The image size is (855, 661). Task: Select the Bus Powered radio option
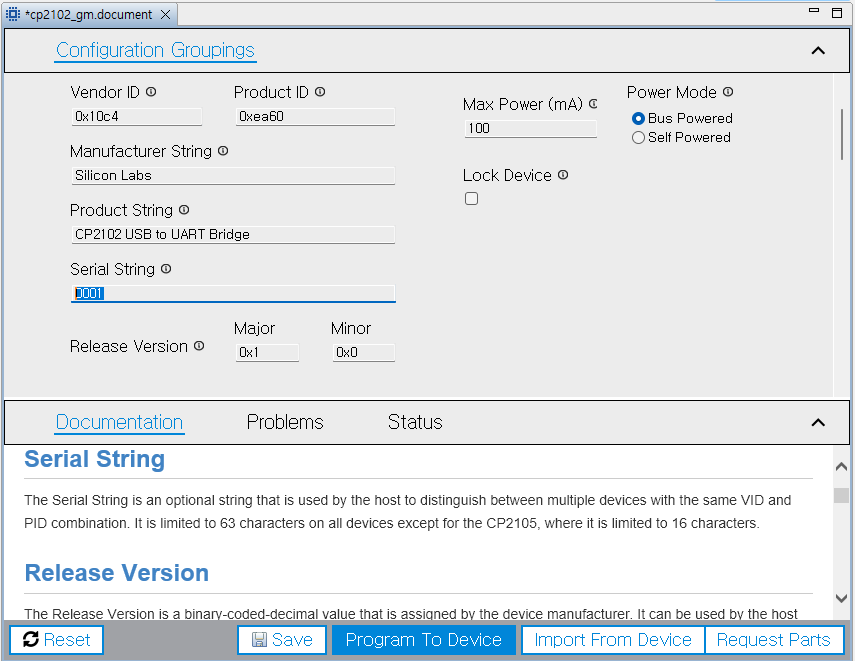[638, 118]
